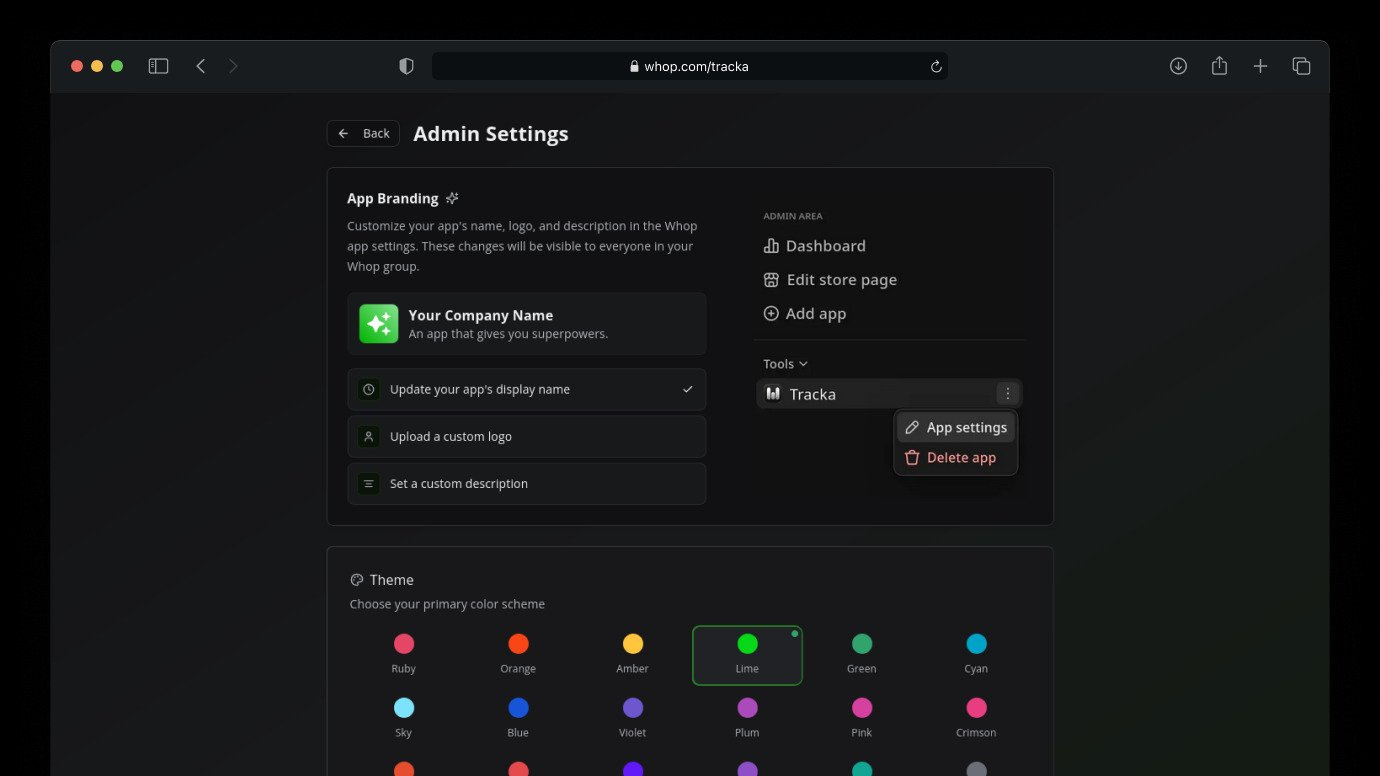Select the Plum color scheme
The height and width of the screenshot is (776, 1380).
point(747,719)
